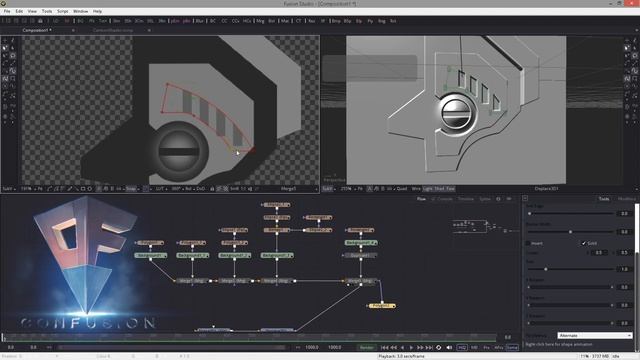The image size is (640, 360).
Task: Add Color Curves via CCv toolbar button
Action: point(236,21)
